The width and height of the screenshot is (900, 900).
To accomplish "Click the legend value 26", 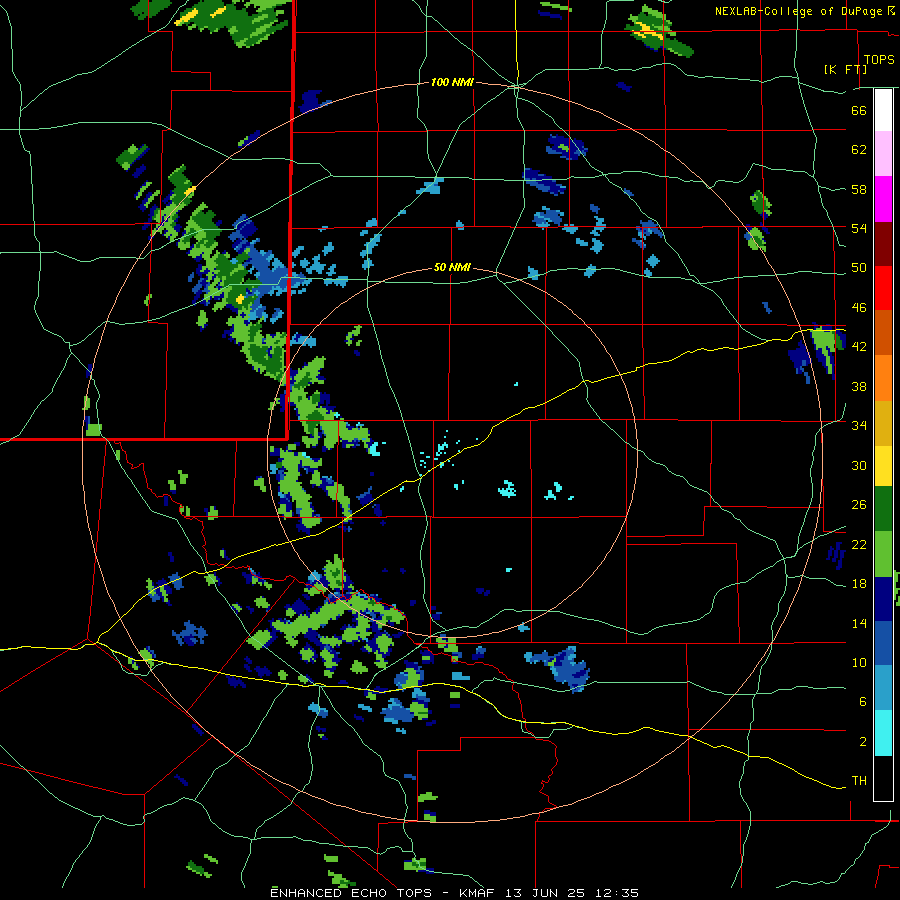I will pyautogui.click(x=859, y=505).
